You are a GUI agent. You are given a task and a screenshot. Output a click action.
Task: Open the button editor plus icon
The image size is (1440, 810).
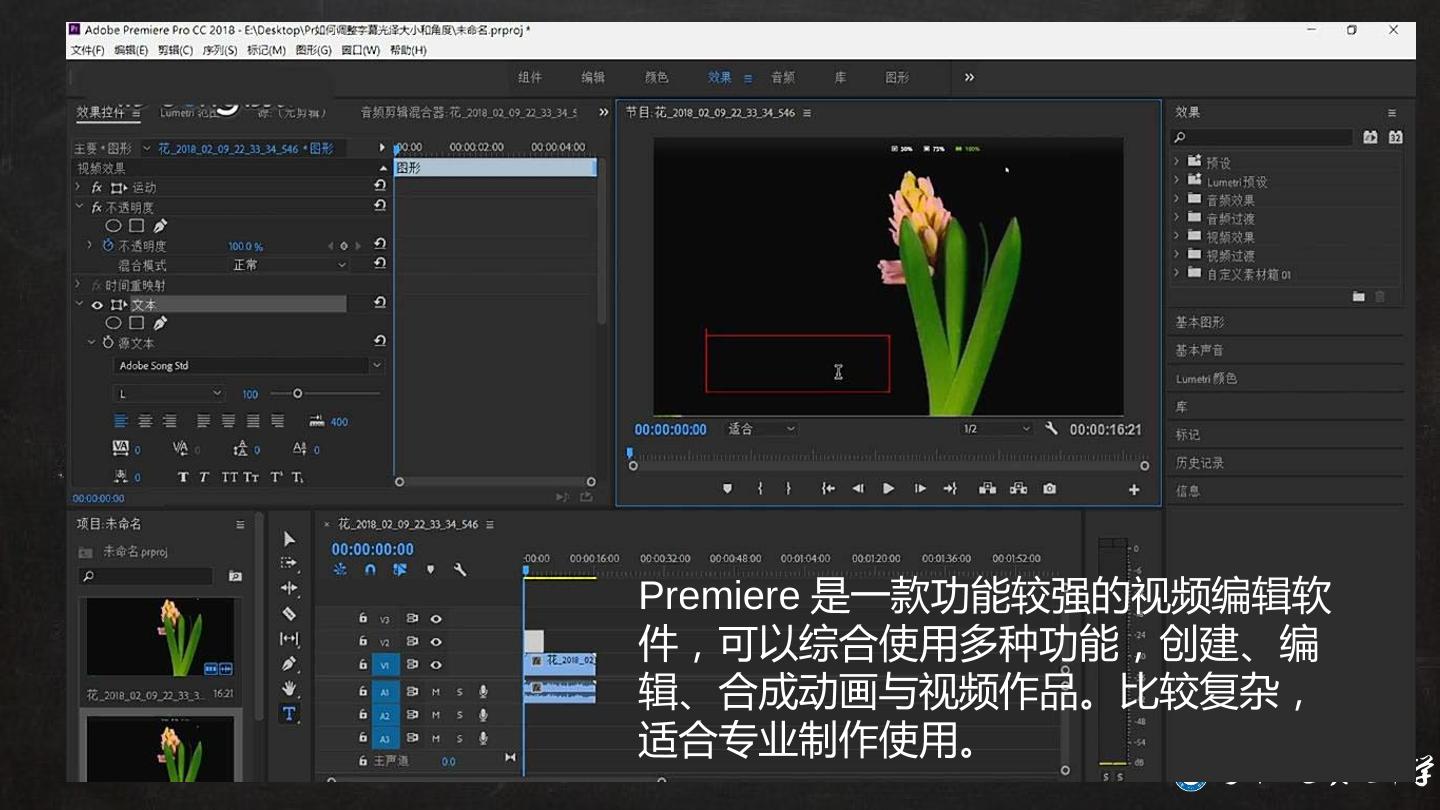tap(1134, 490)
